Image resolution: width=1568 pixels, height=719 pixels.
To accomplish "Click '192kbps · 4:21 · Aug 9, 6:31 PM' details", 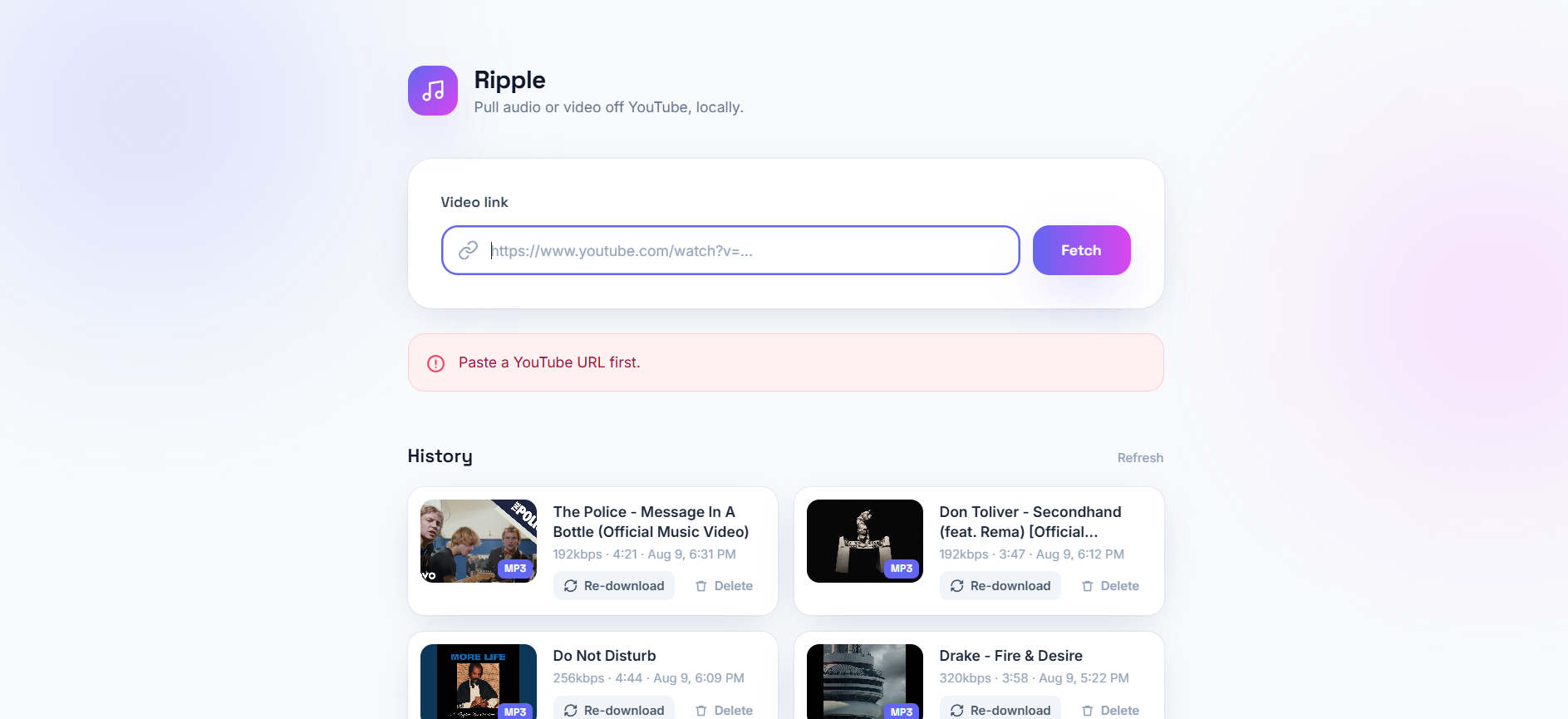I will (644, 554).
